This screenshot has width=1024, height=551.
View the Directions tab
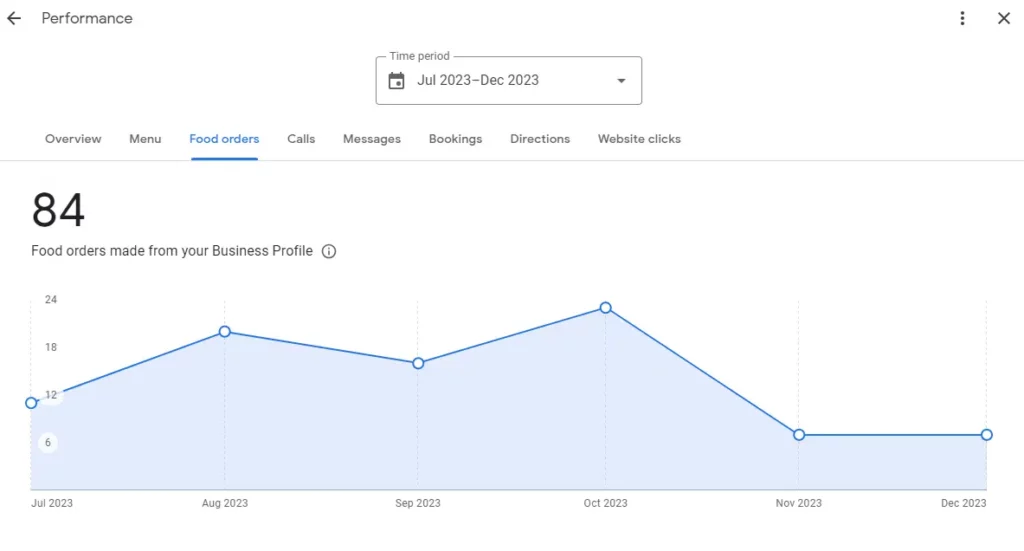[540, 139]
